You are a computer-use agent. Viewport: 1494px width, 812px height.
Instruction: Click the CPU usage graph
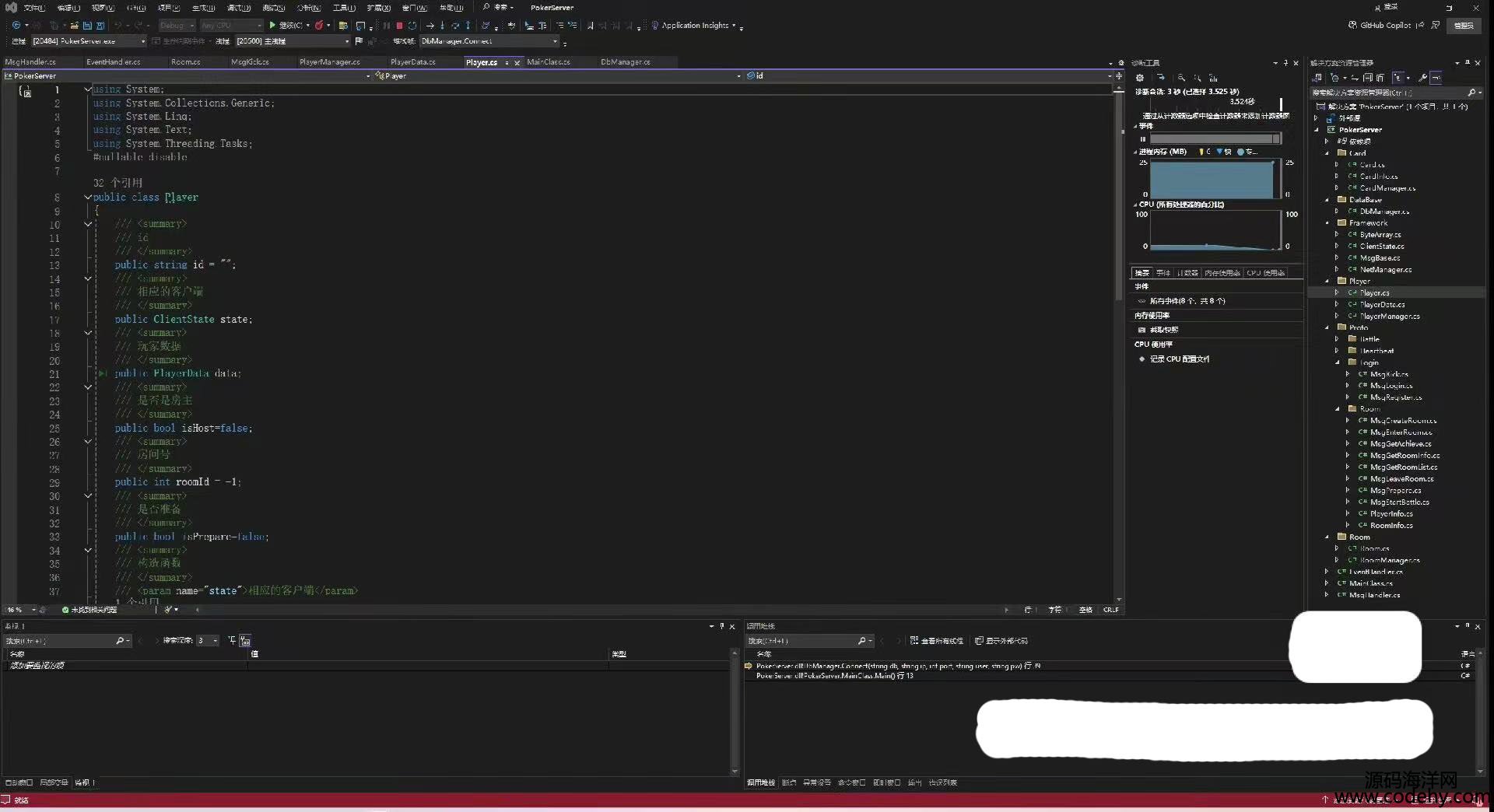[1215, 230]
